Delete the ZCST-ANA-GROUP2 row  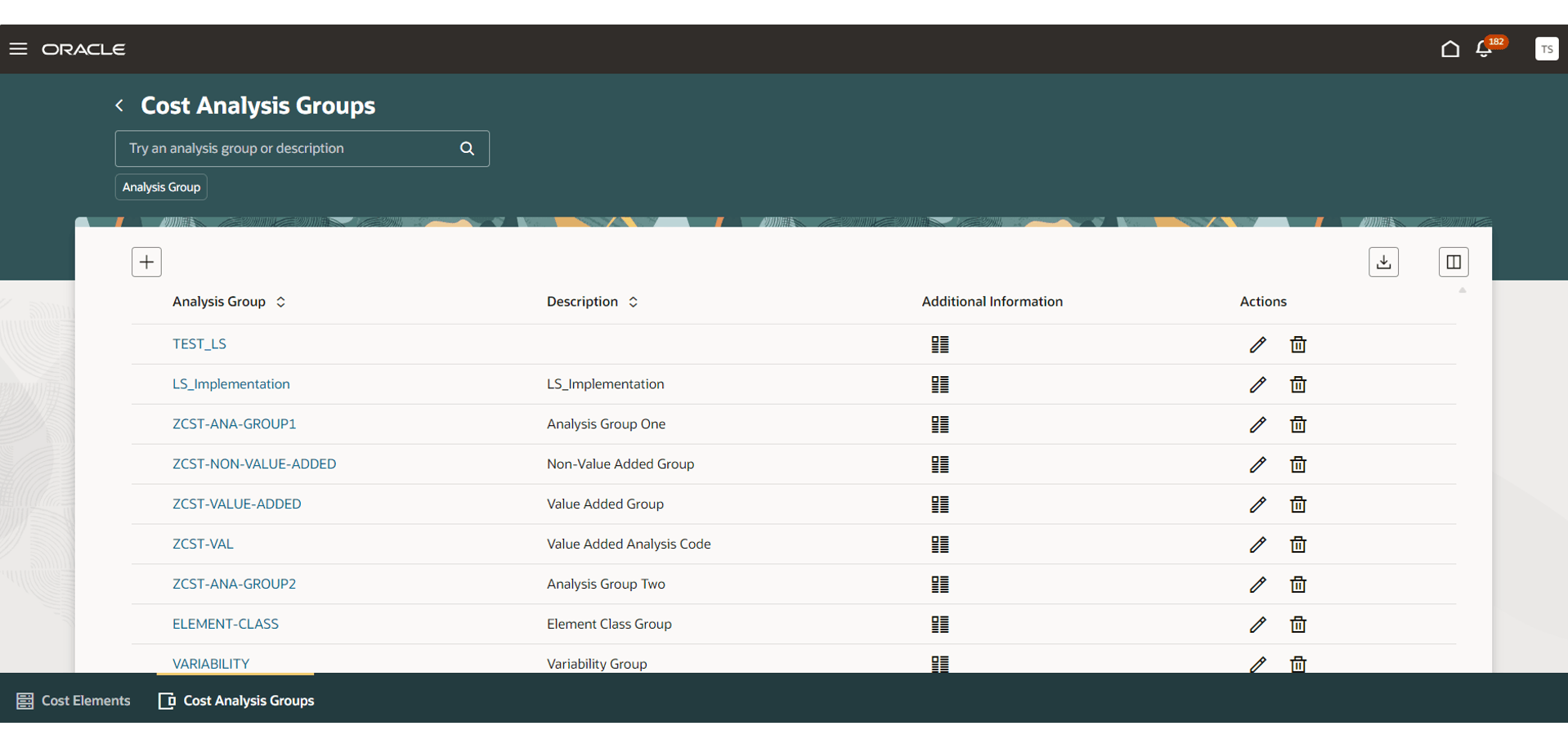(x=1297, y=585)
